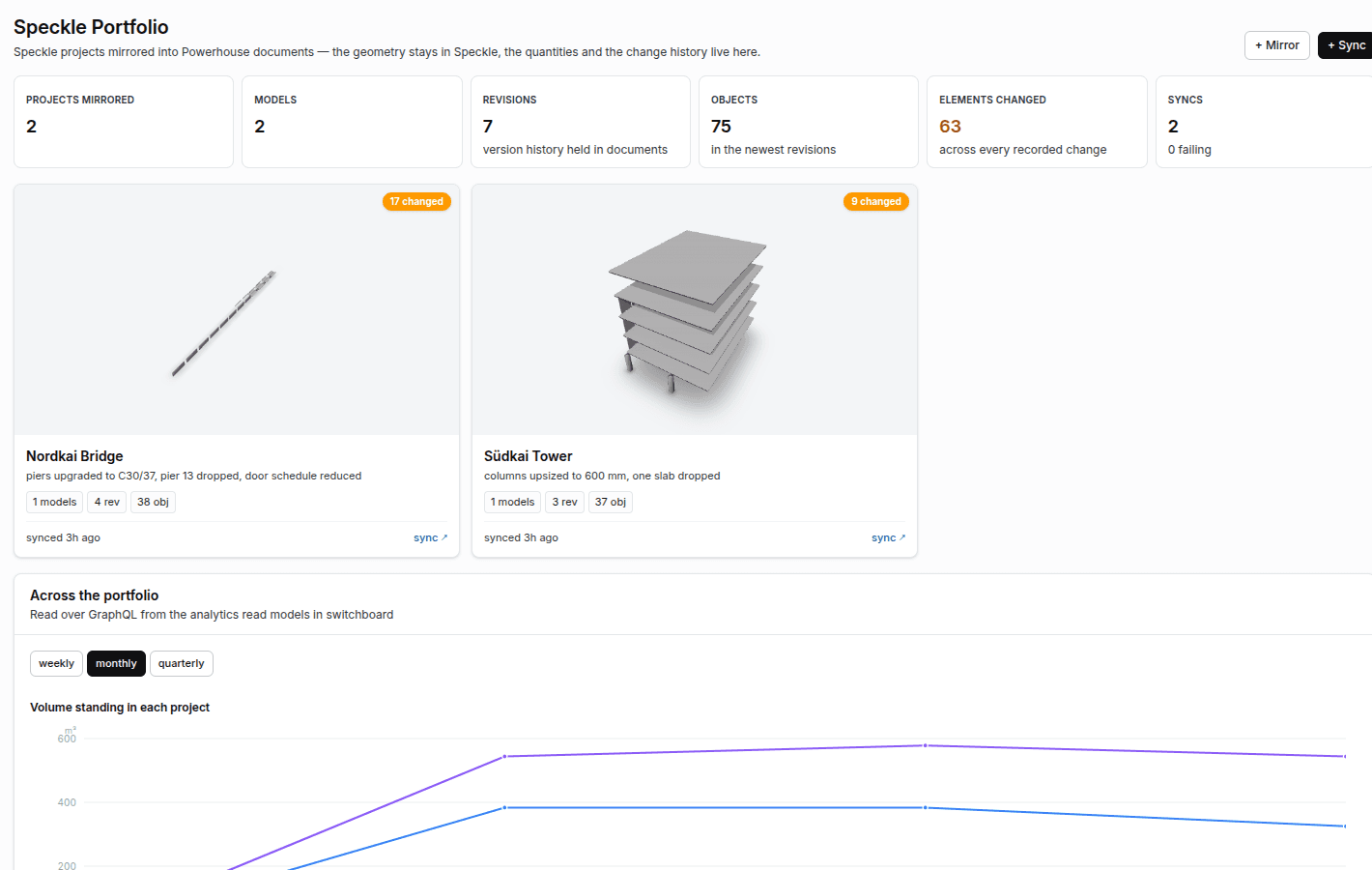
Task: Select the Revisions stat card
Action: [581, 122]
